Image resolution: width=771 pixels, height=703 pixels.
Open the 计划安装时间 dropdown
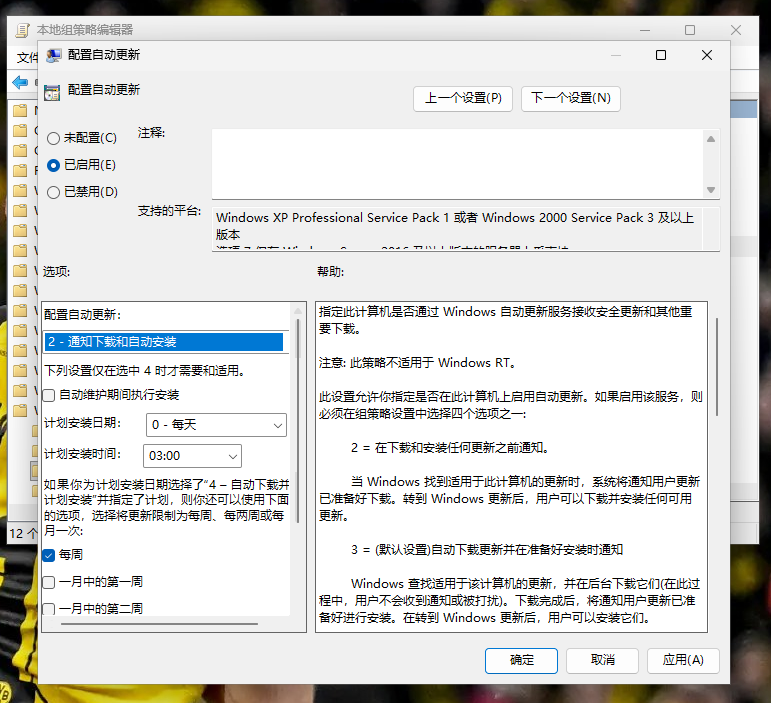coord(192,456)
